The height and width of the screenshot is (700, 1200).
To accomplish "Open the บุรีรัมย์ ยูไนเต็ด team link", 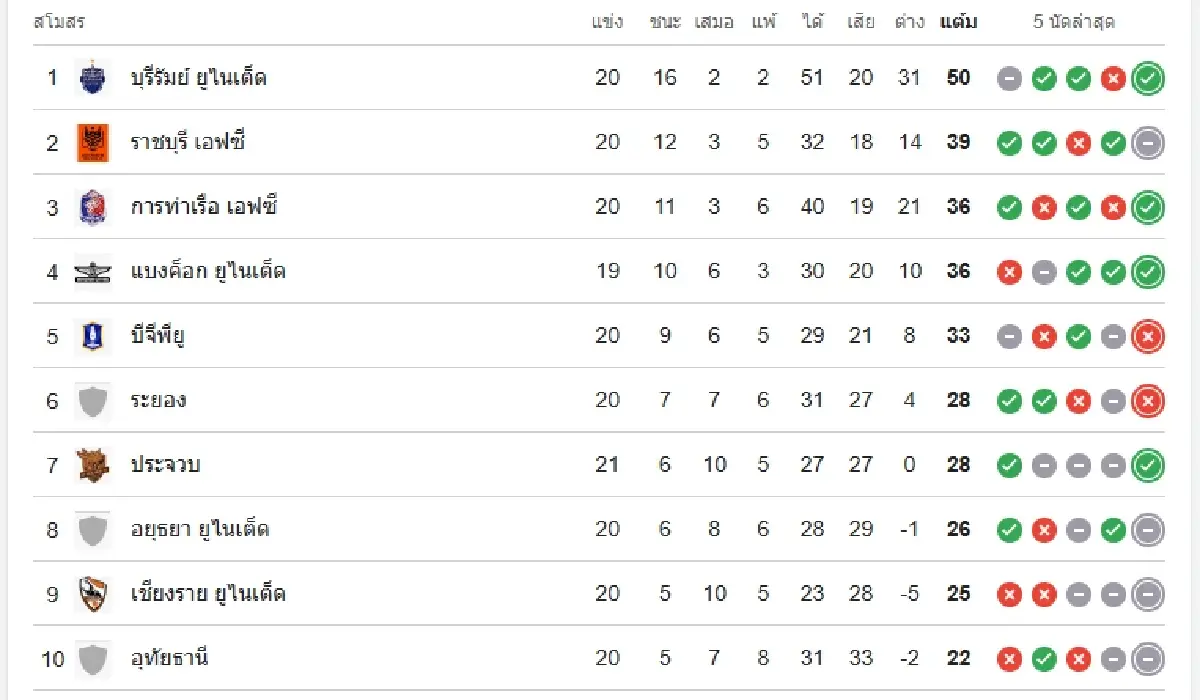I will pos(198,78).
